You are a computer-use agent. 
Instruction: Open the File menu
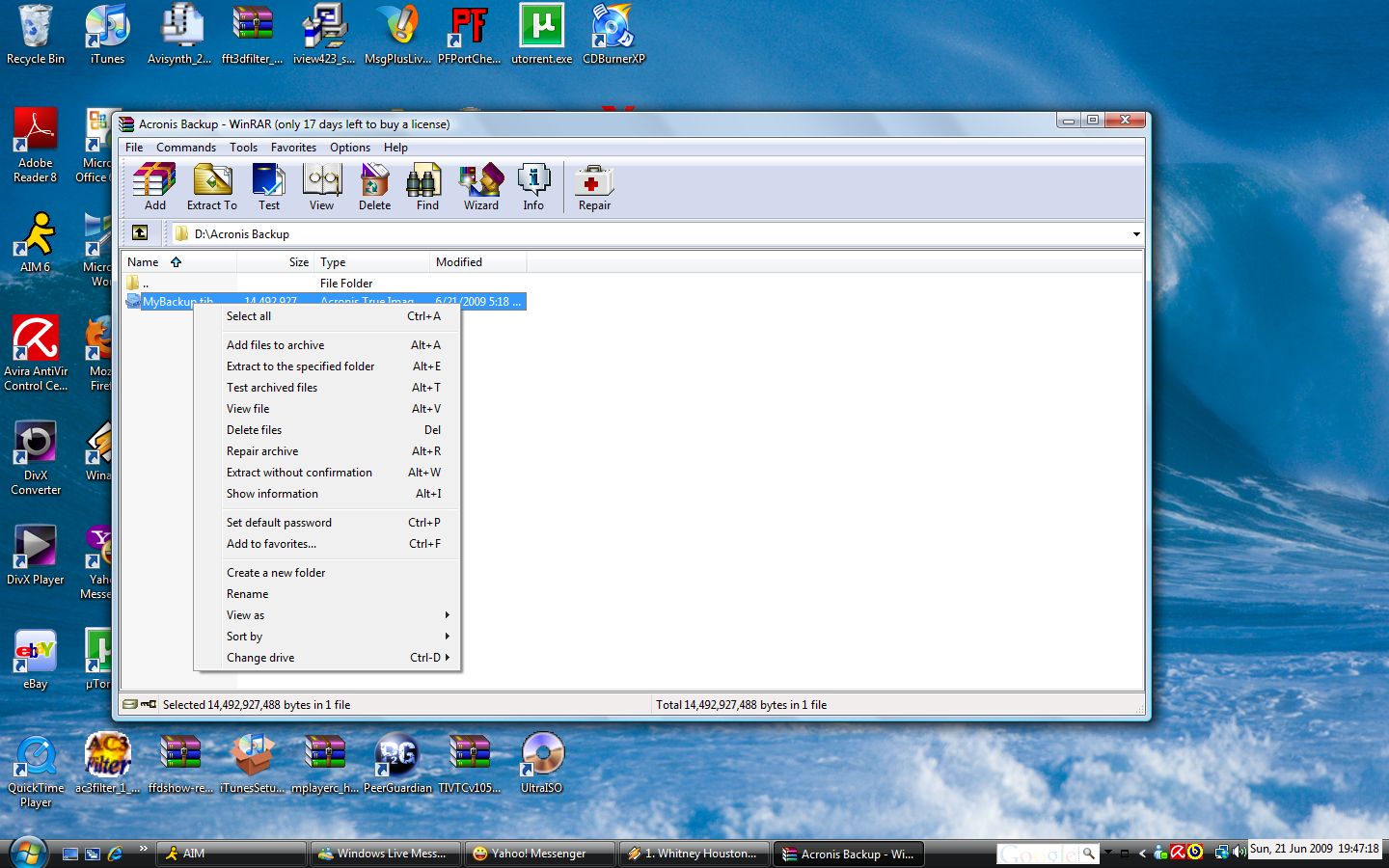tap(134, 148)
